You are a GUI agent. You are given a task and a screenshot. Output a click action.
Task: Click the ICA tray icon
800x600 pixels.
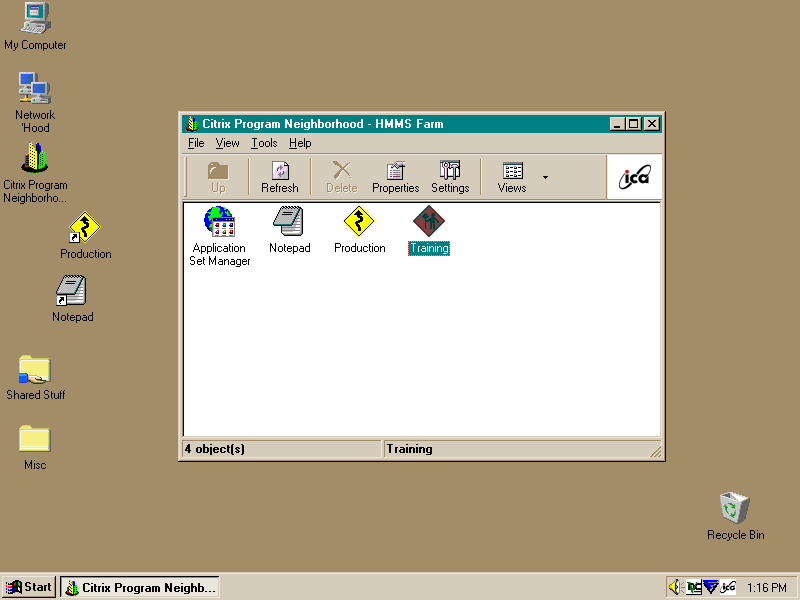tap(728, 587)
